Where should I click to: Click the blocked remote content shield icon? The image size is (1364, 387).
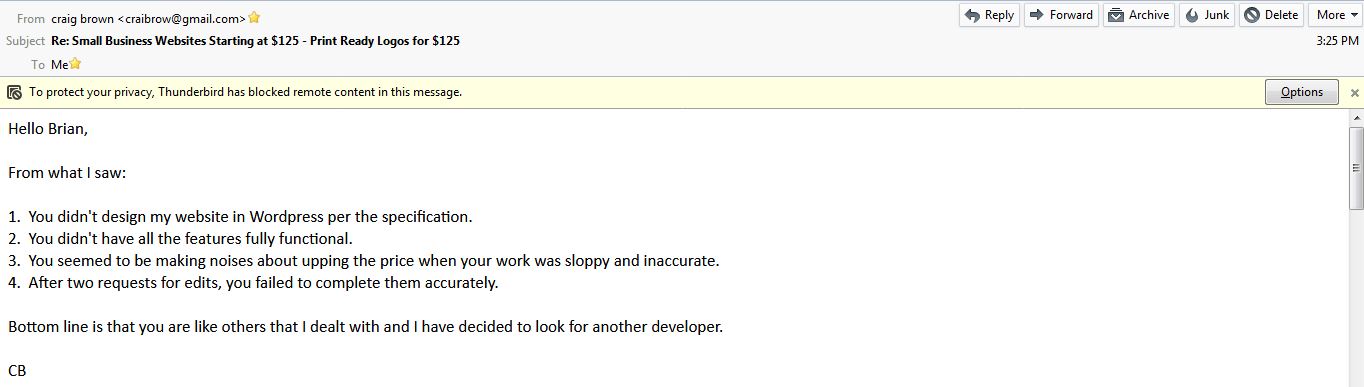tap(14, 92)
